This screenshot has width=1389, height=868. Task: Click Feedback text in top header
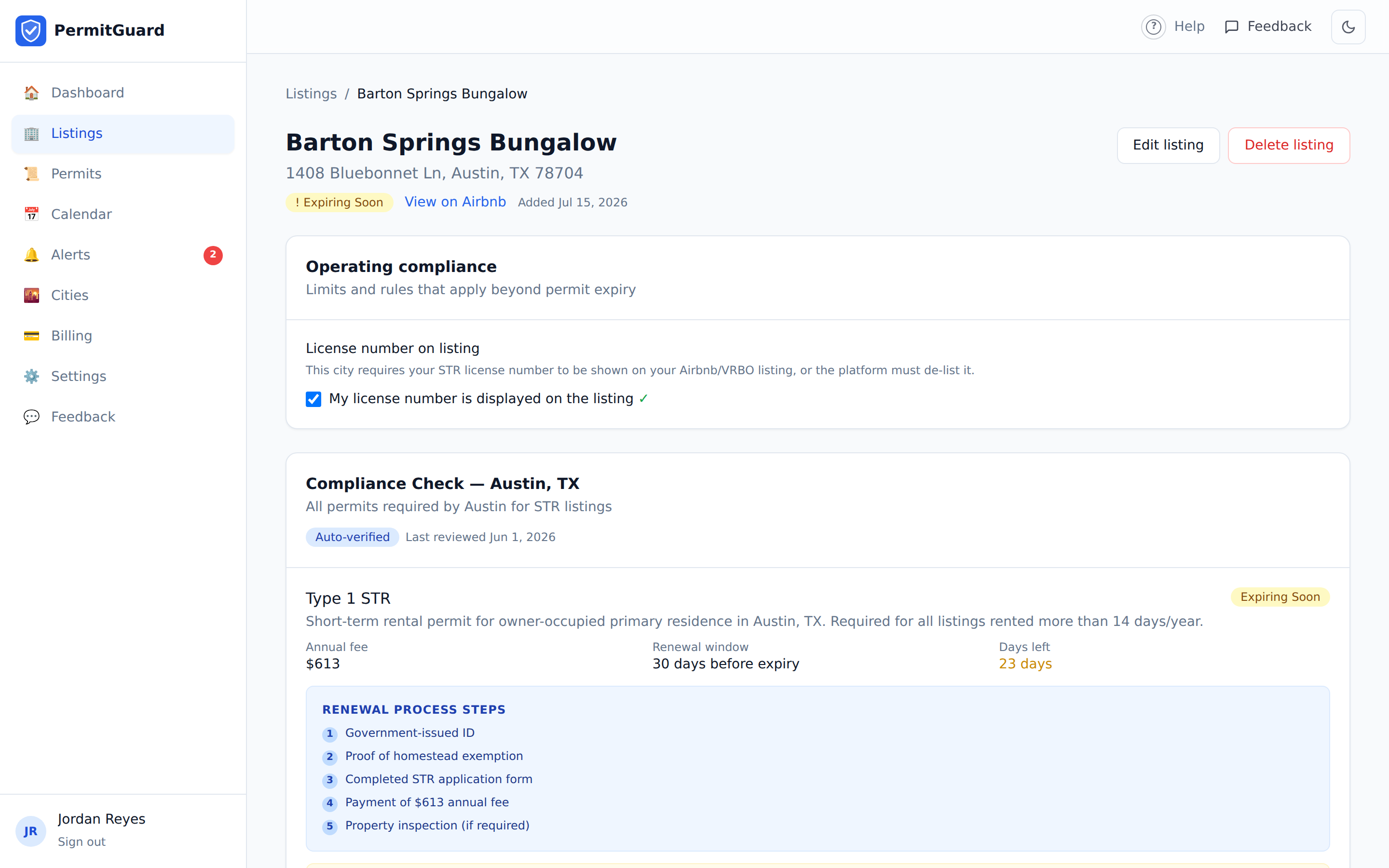tap(1280, 27)
